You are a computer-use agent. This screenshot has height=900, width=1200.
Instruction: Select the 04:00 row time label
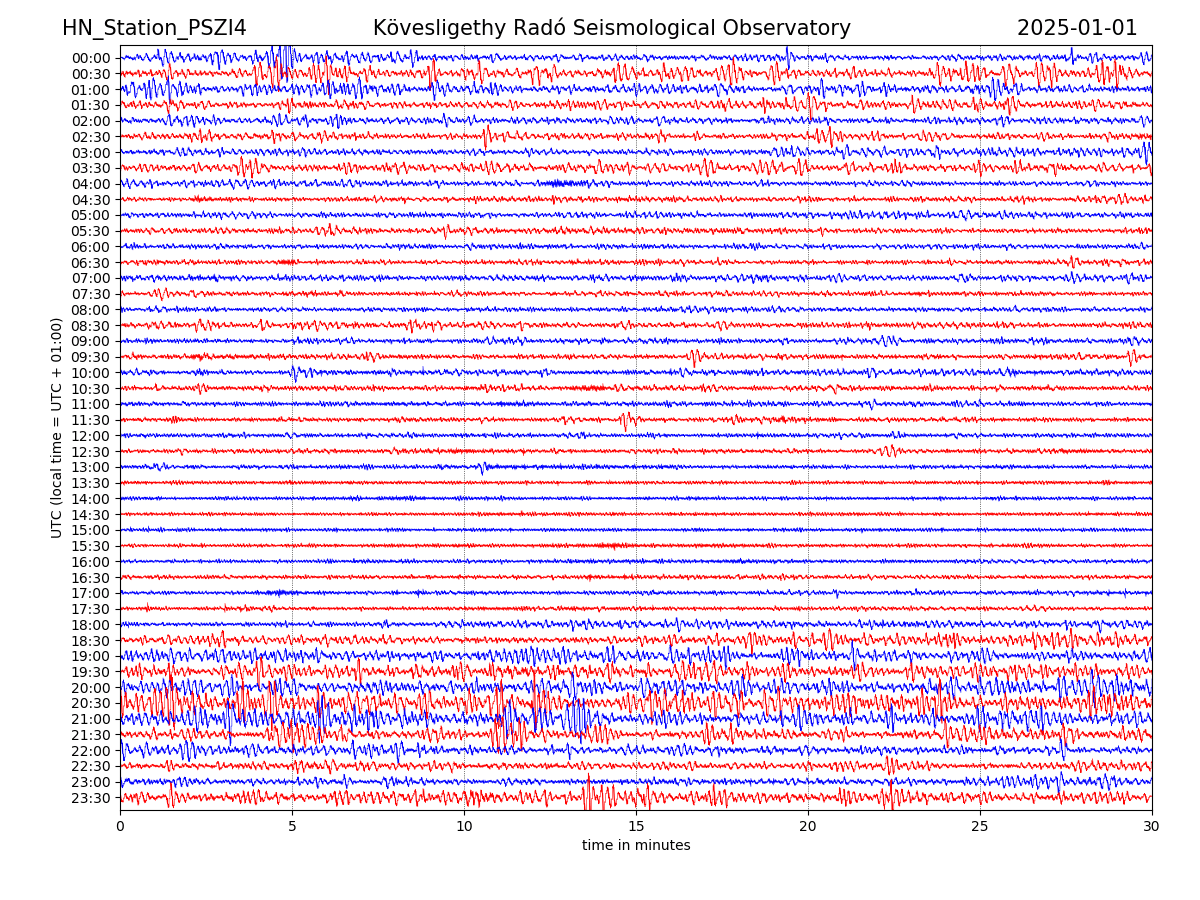click(x=91, y=184)
